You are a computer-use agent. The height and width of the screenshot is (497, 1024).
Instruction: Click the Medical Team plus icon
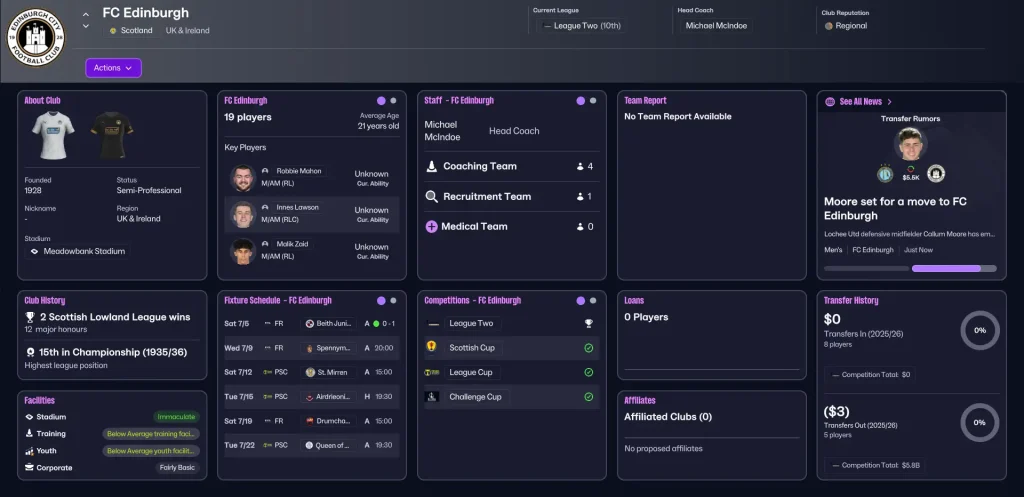point(431,227)
